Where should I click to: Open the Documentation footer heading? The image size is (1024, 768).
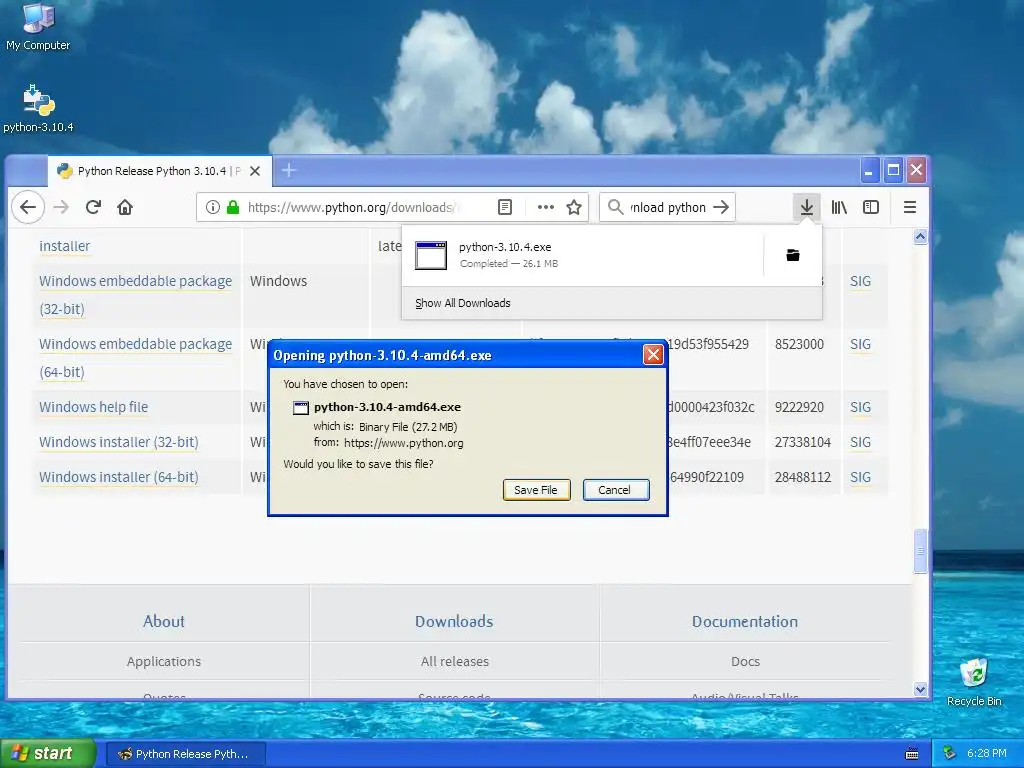click(x=745, y=621)
